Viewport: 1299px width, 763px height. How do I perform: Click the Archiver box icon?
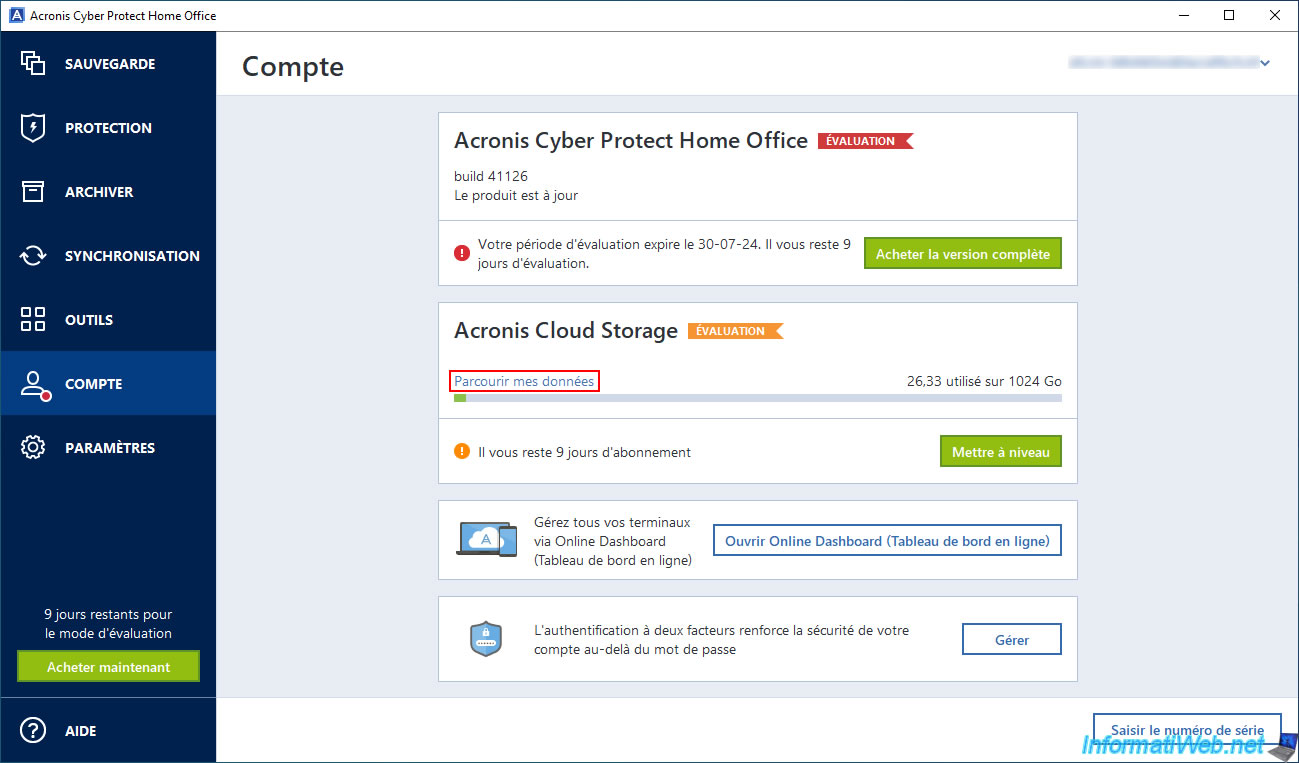click(x=33, y=192)
